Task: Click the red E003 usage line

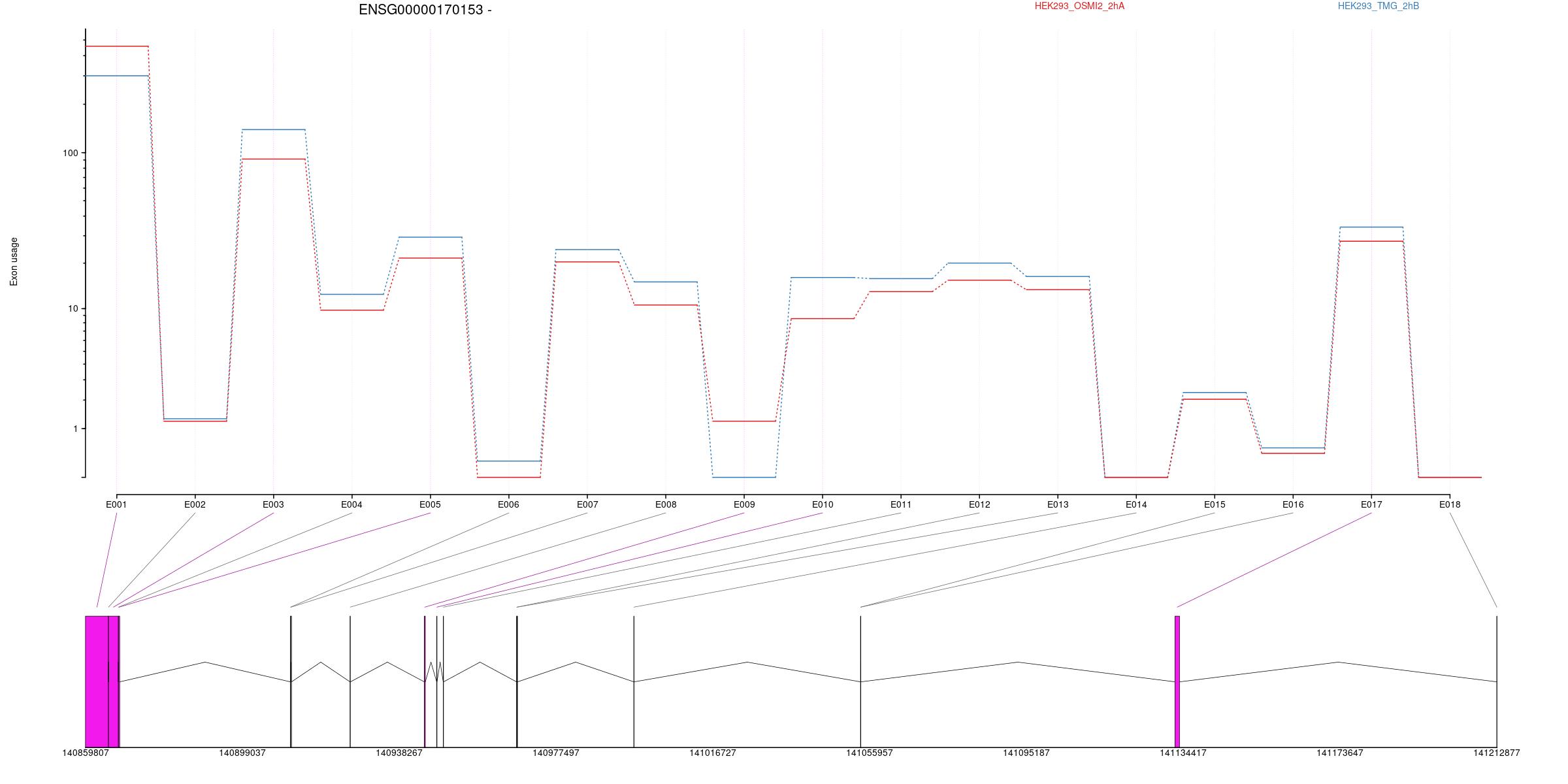Action: [x=273, y=159]
